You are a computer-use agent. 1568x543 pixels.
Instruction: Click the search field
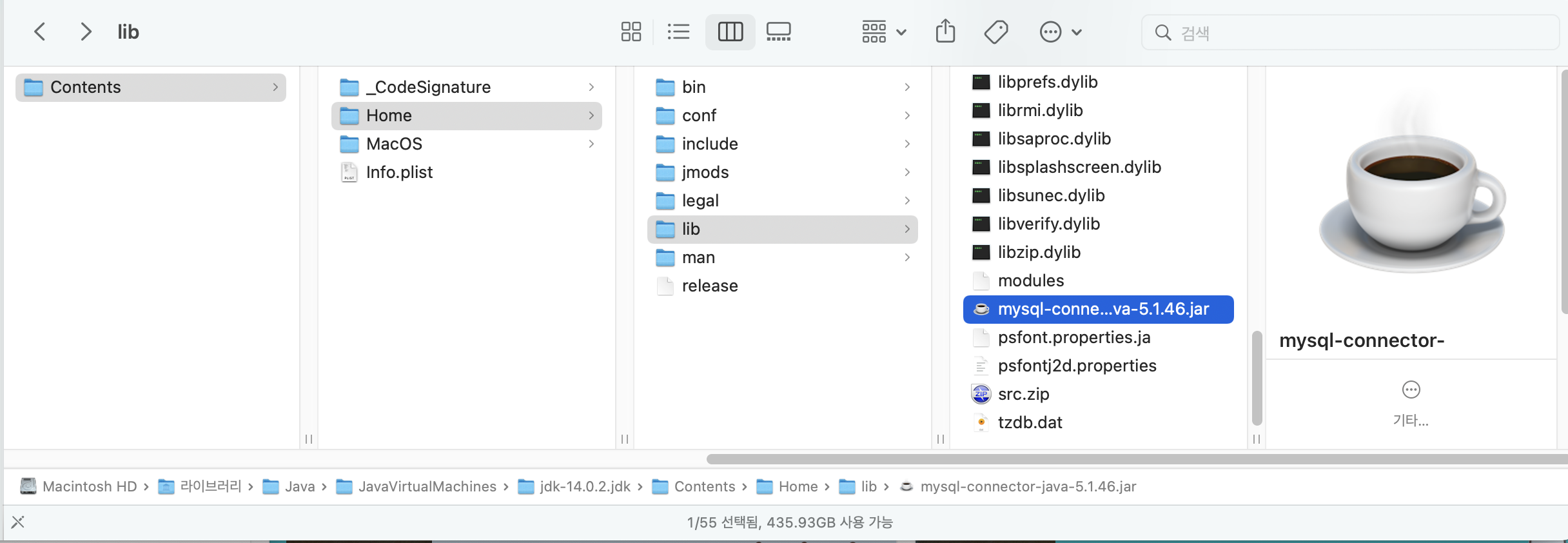point(1350,32)
